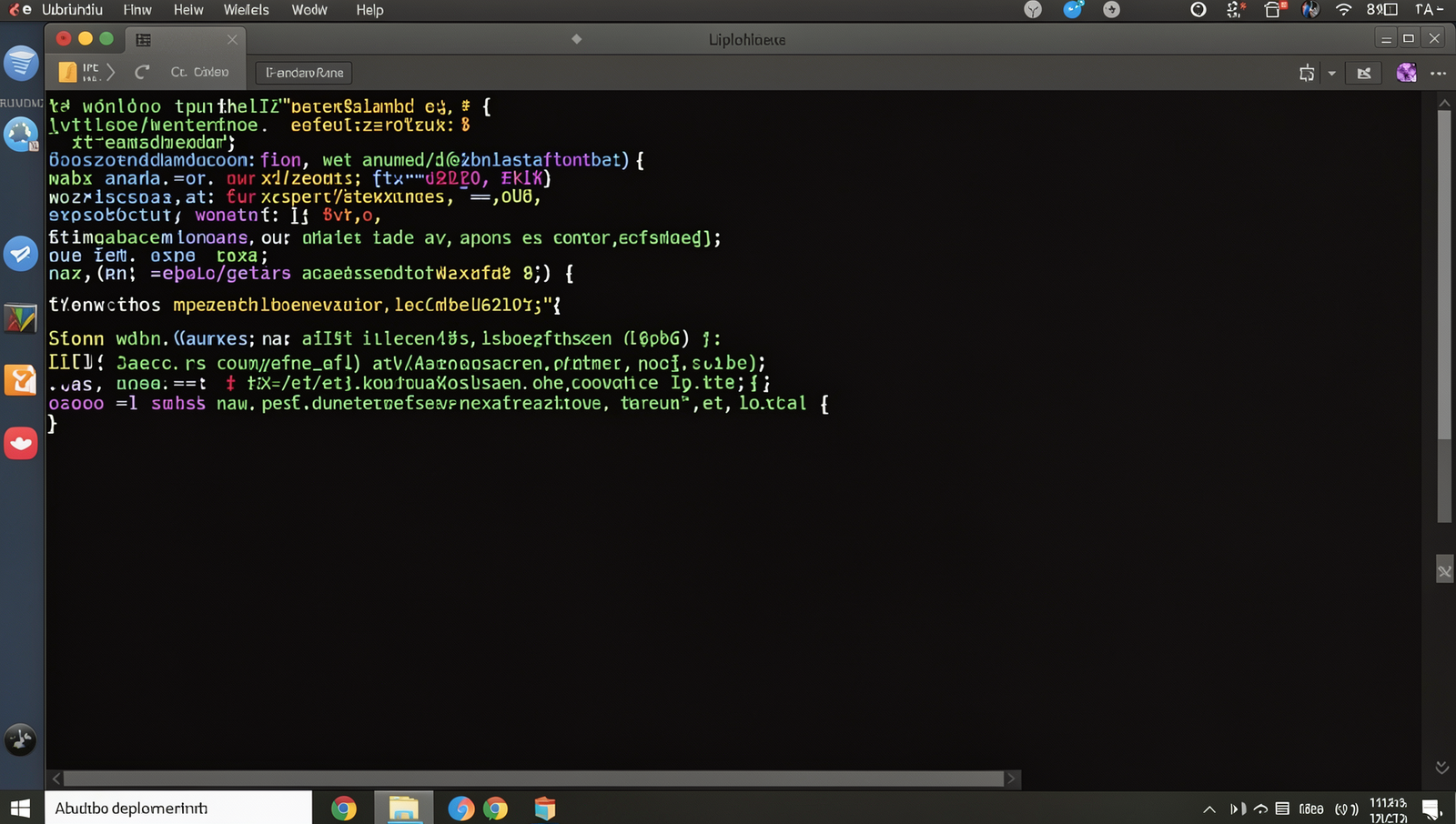
Task: Click the purple sphere icon in toolbar
Action: [1407, 73]
